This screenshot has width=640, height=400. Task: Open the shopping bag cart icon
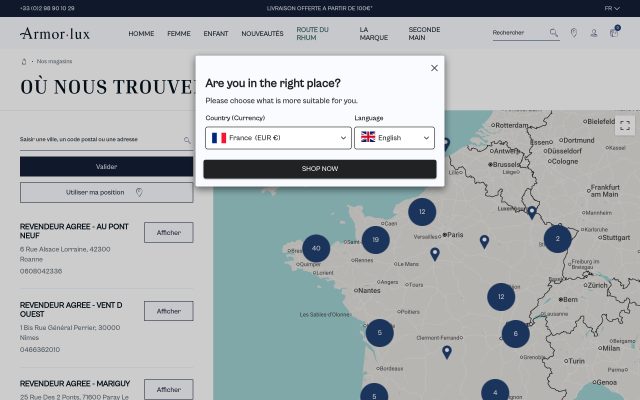click(614, 33)
